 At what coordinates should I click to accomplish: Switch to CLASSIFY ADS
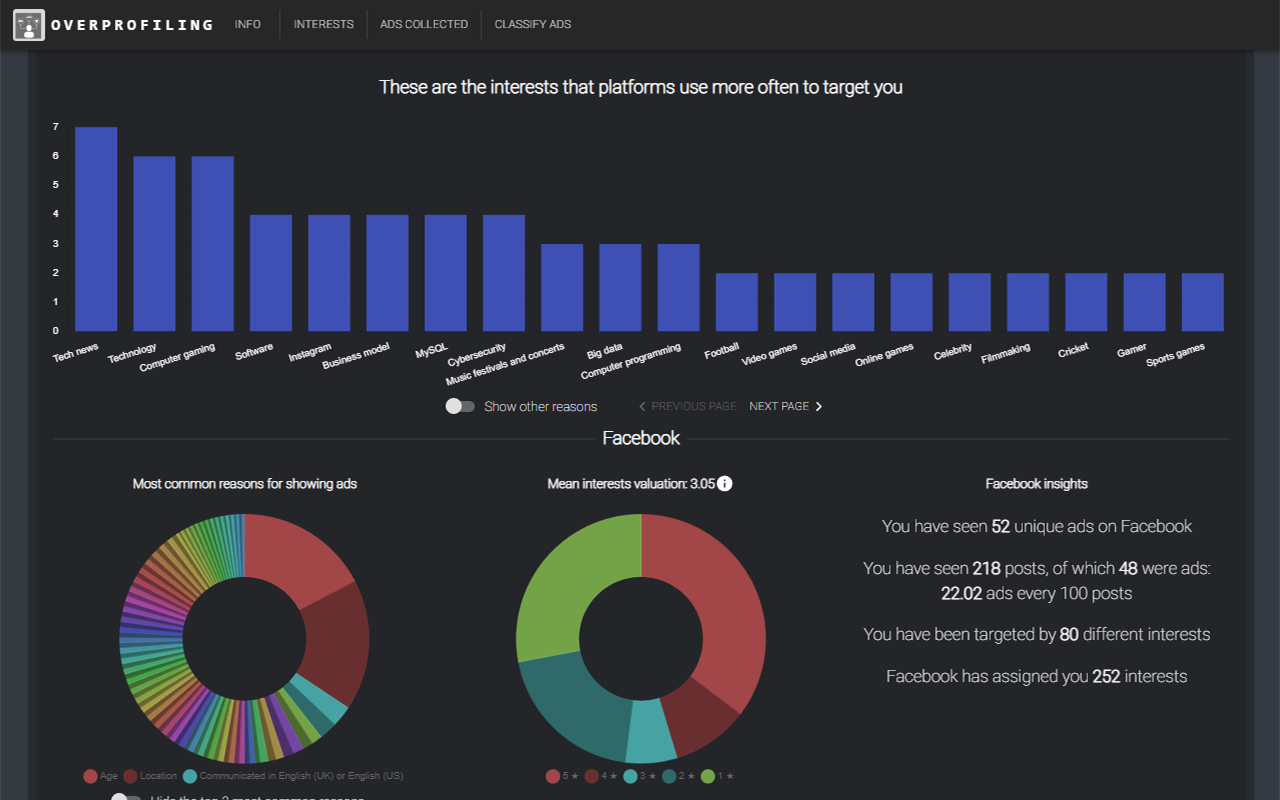533,24
